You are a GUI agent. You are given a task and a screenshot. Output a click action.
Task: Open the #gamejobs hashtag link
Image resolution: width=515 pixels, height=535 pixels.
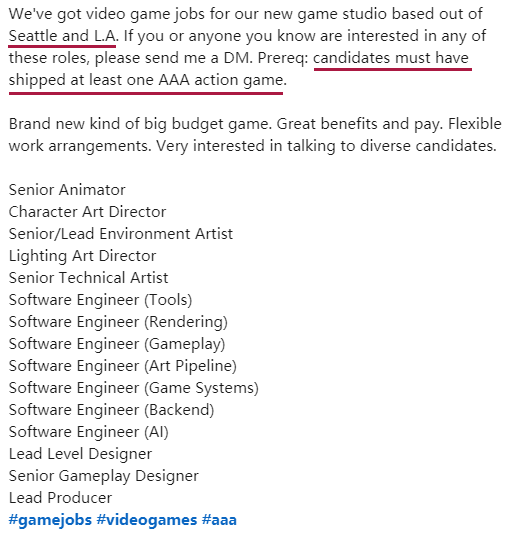(x=50, y=520)
